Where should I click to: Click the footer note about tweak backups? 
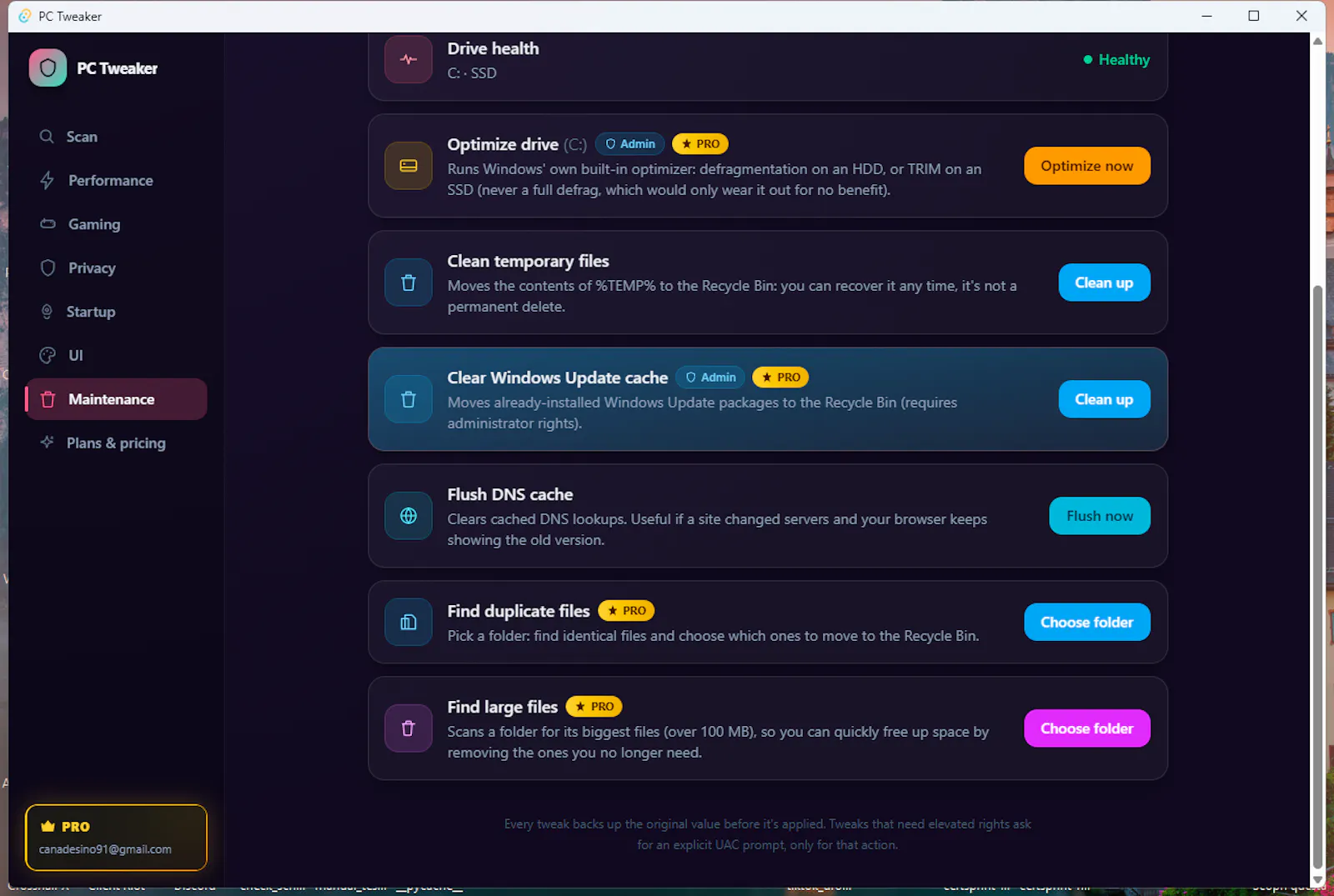[x=768, y=834]
